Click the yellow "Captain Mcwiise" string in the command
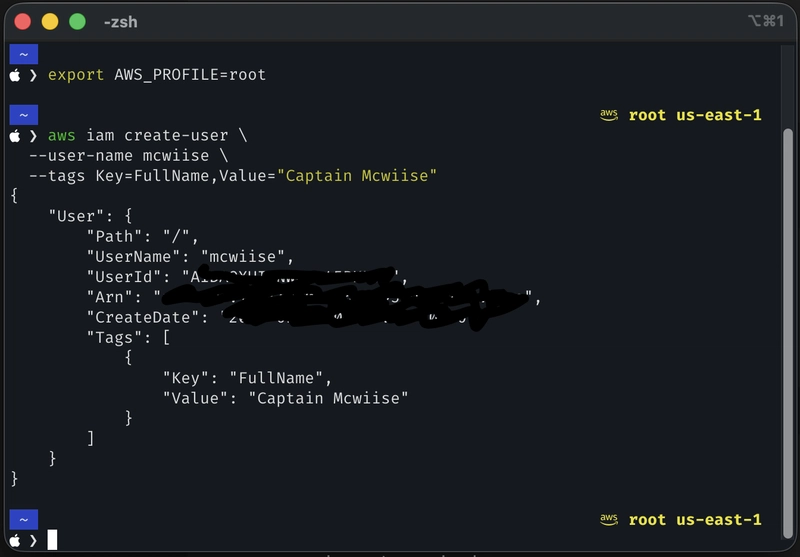Screen dimensions: 800x557 pyautogui.click(x=357, y=176)
